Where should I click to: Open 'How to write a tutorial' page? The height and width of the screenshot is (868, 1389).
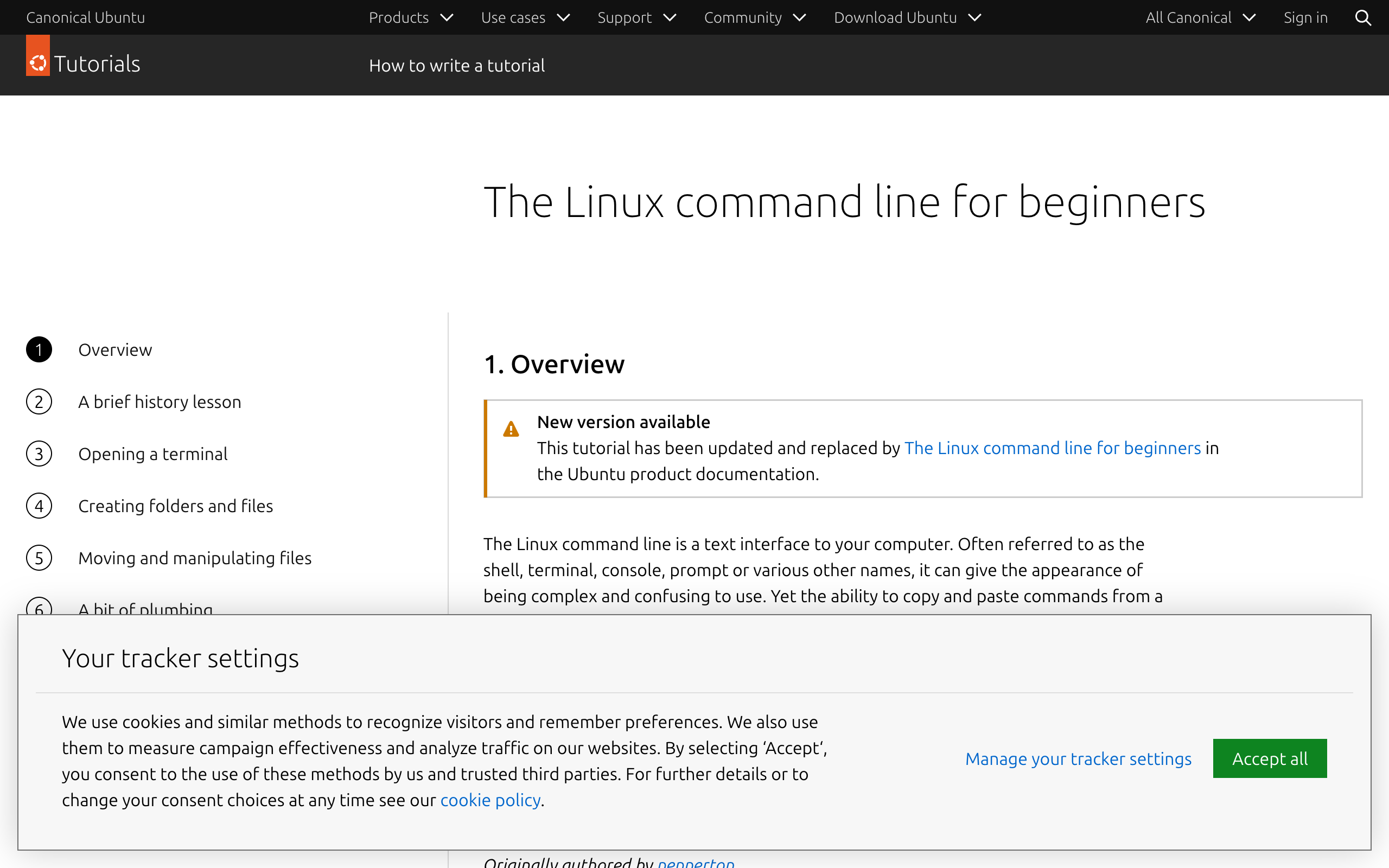[457, 65]
